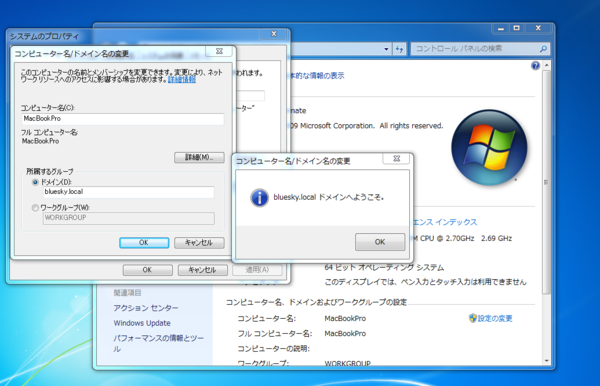Image resolution: width=600 pixels, height=386 pixels.
Task: Open パフォーマンスの情報とツール link
Action: tap(158, 343)
